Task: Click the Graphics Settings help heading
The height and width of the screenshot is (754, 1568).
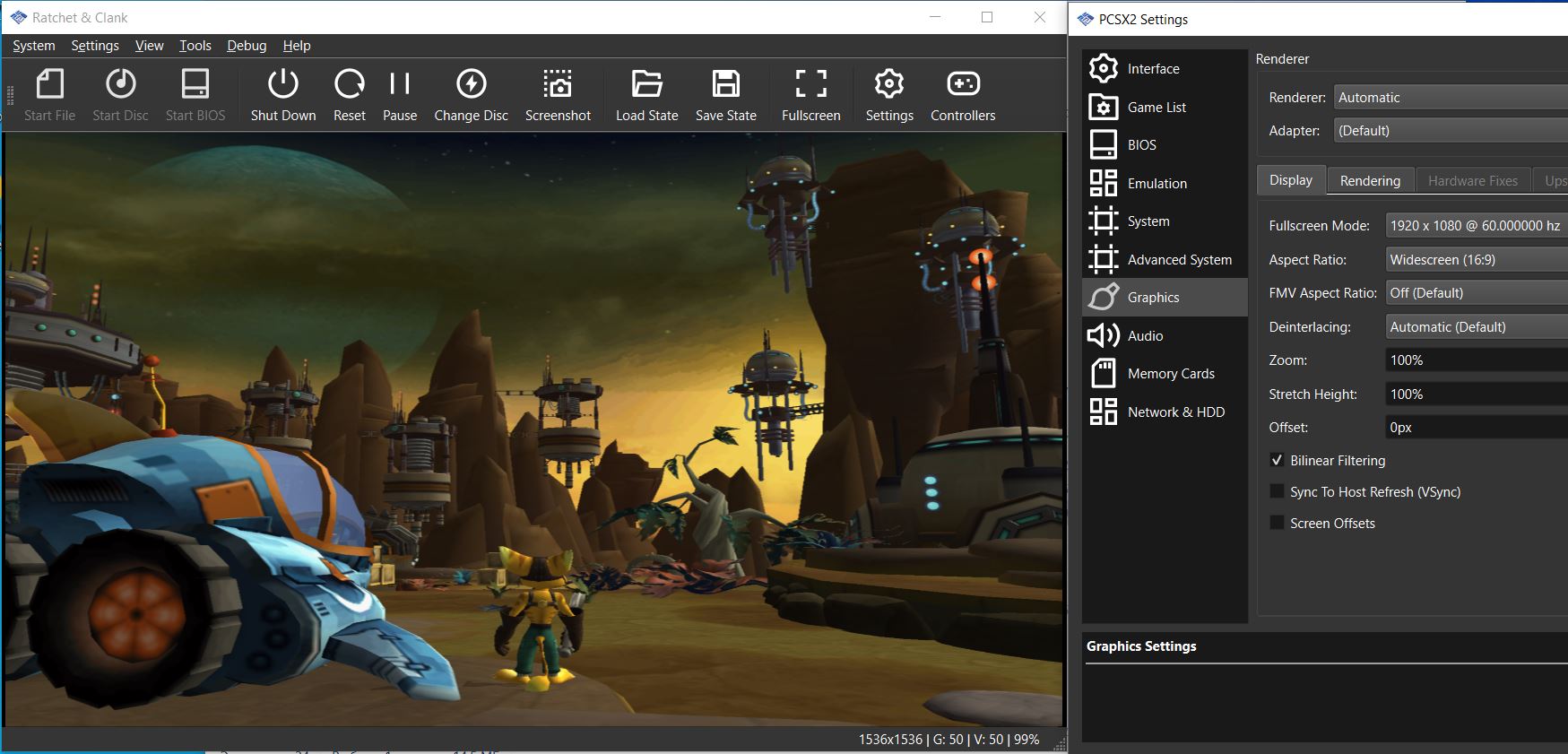Action: click(1141, 646)
